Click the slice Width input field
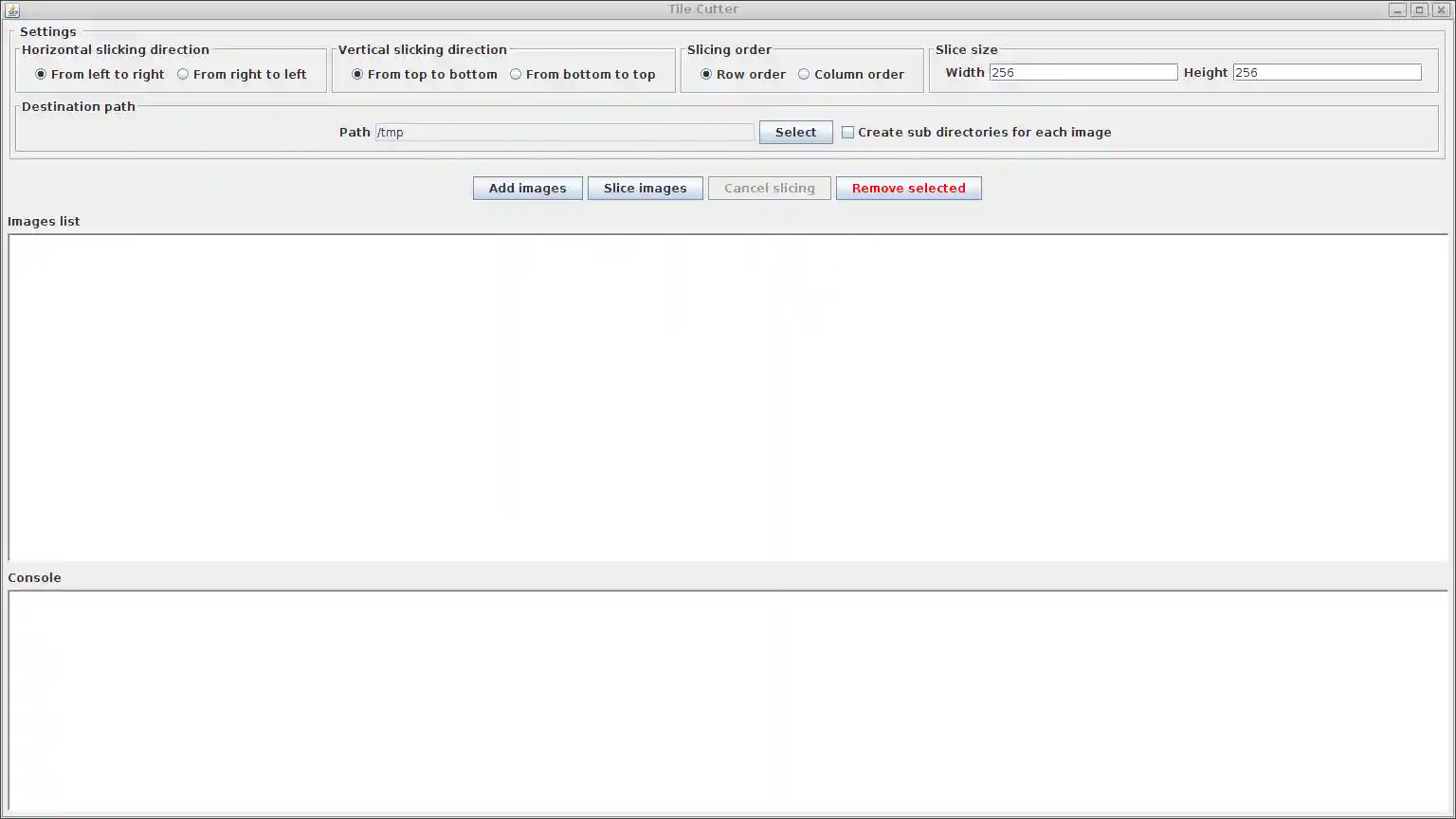Image resolution: width=1456 pixels, height=819 pixels. coord(1083,71)
